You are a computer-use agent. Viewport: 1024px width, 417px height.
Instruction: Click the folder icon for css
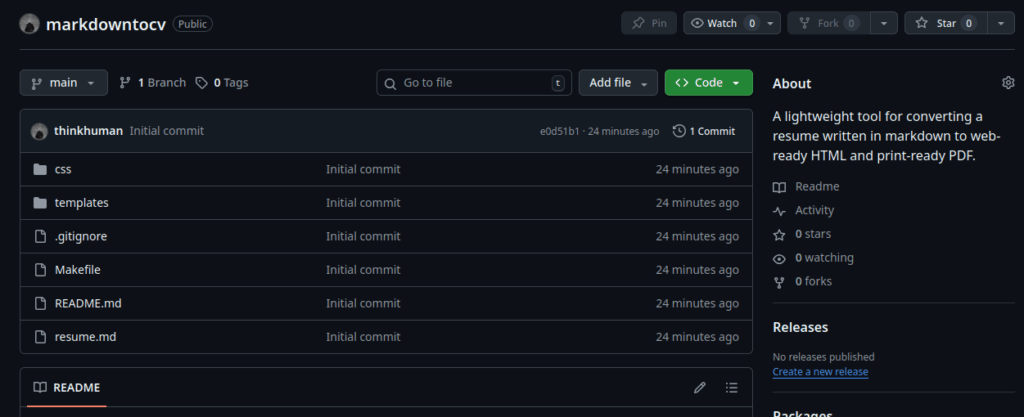[40, 170]
